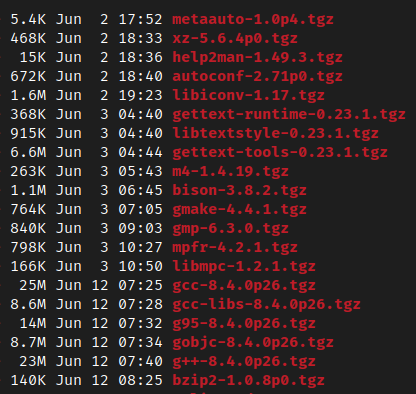The height and width of the screenshot is (394, 416).
Task: Click on libtextstyle-0.23.1.tgz
Action: (x=275, y=133)
